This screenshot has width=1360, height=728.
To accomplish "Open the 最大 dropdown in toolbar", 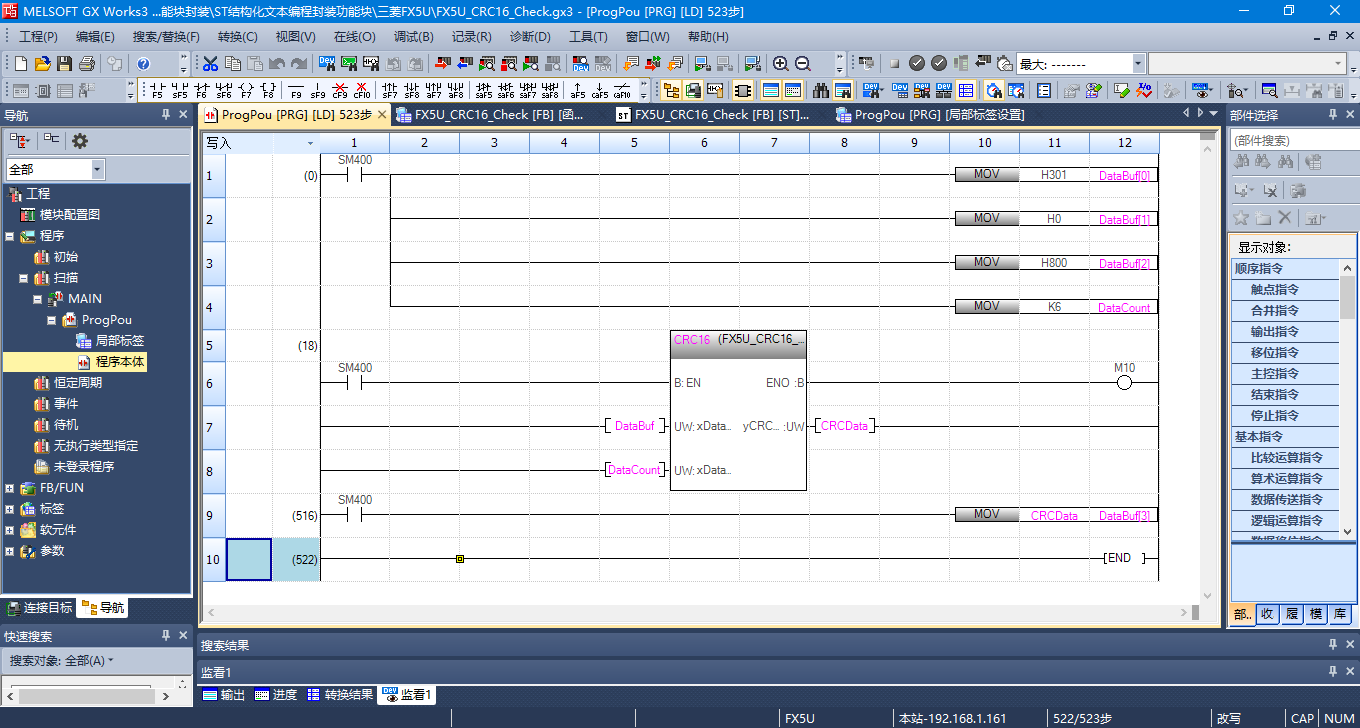I will (x=1137, y=64).
